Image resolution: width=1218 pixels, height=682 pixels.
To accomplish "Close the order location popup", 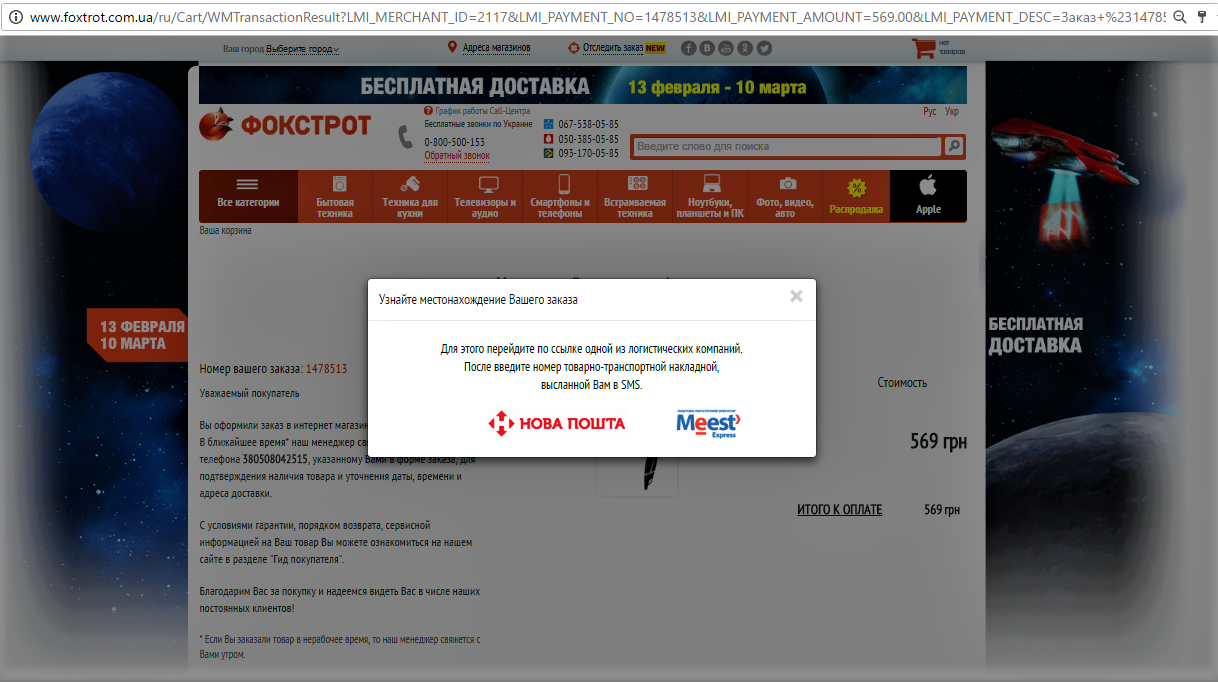I will (796, 296).
